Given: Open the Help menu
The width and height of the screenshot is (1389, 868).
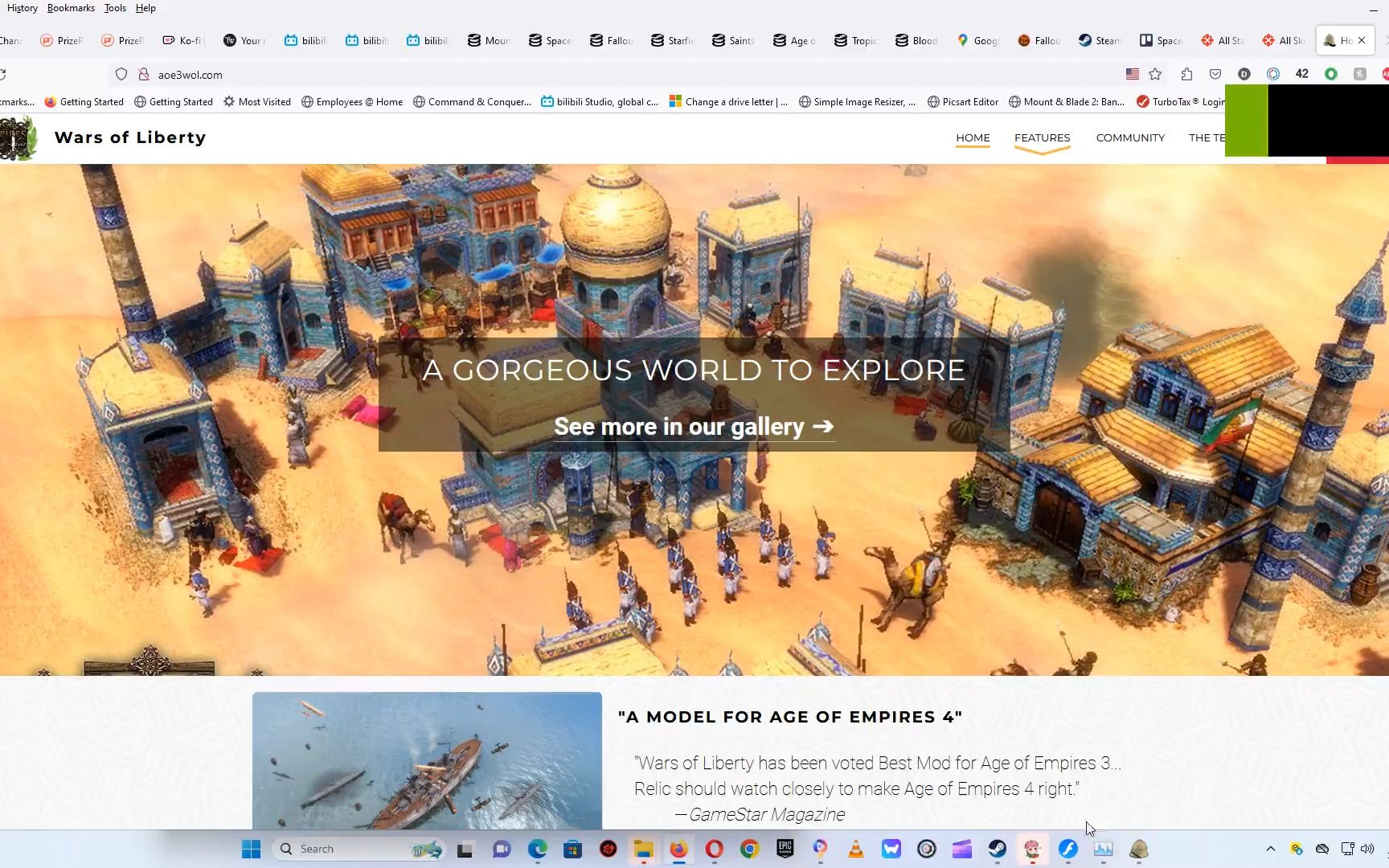Looking at the screenshot, I should tap(145, 8).
